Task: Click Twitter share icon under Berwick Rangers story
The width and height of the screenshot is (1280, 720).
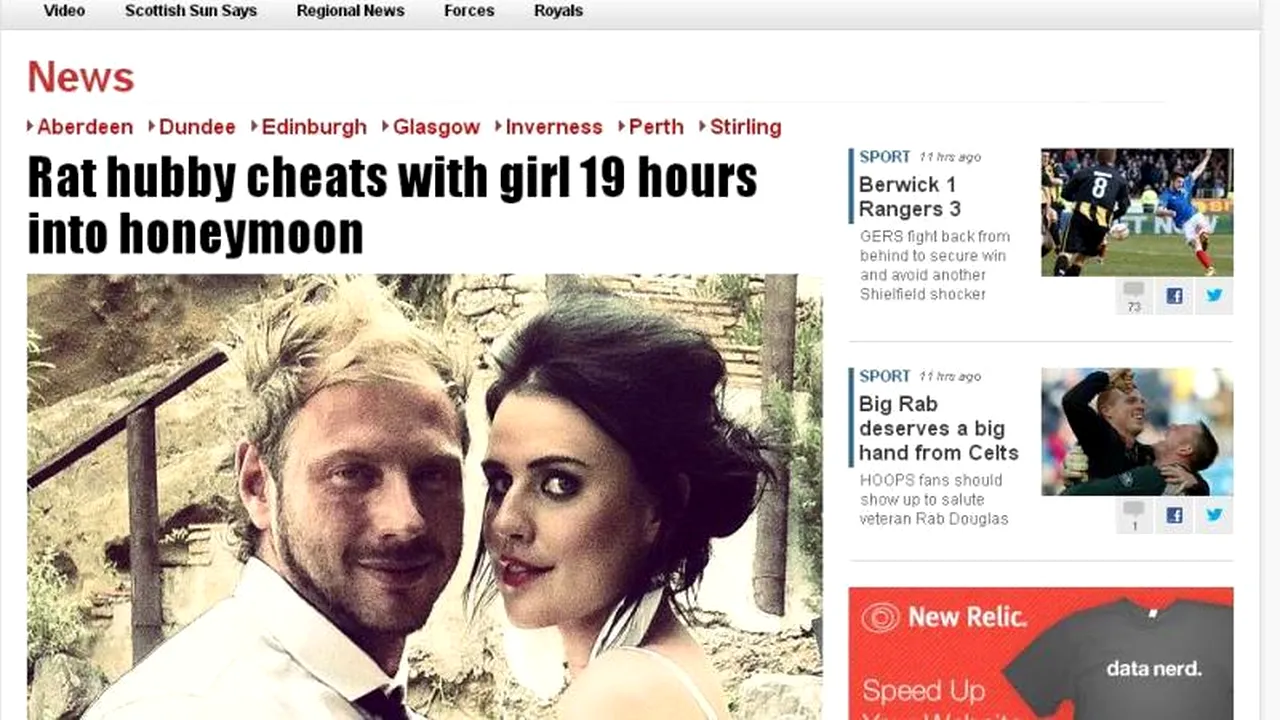Action: tap(1214, 296)
